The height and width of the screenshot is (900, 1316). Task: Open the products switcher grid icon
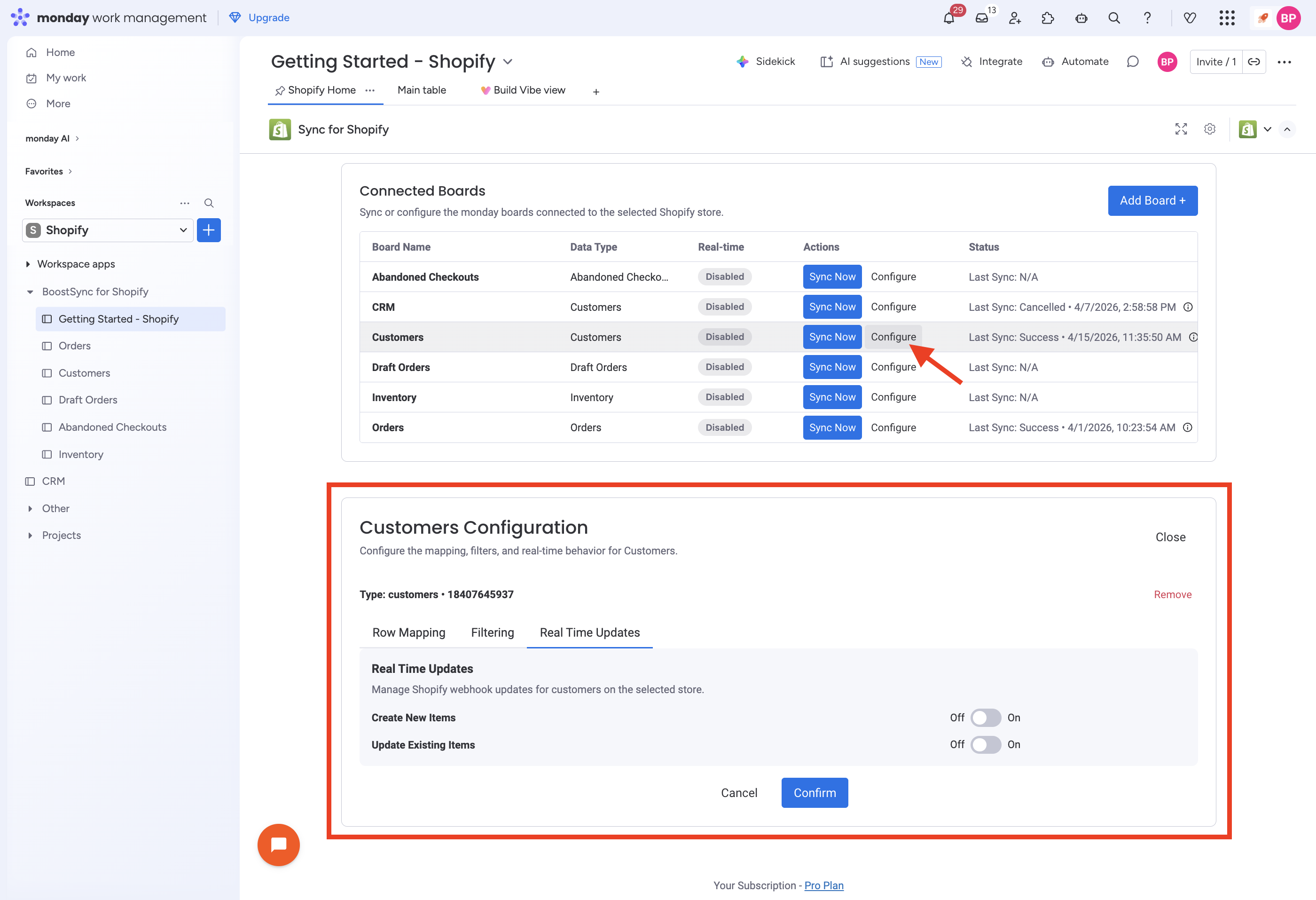point(1227,18)
